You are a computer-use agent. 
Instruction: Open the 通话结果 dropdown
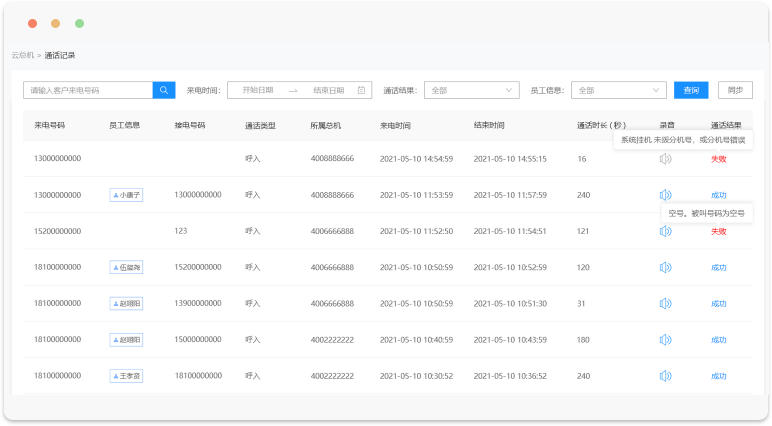click(x=471, y=90)
